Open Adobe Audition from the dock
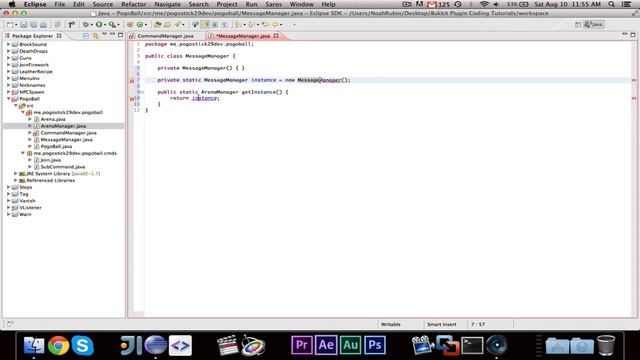 coord(350,345)
